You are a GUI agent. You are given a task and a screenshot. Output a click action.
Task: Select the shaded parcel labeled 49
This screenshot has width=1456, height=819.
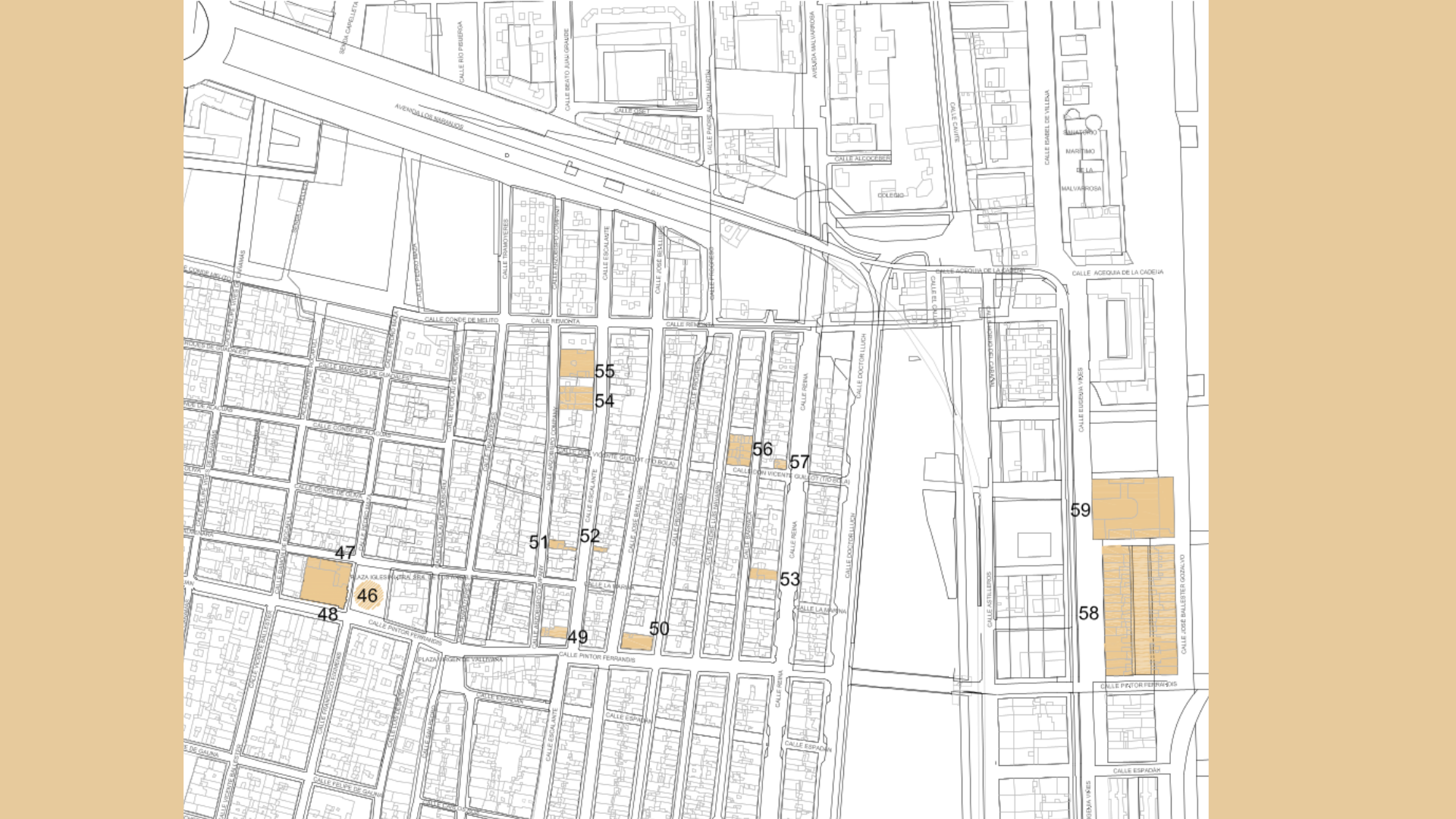(x=555, y=632)
